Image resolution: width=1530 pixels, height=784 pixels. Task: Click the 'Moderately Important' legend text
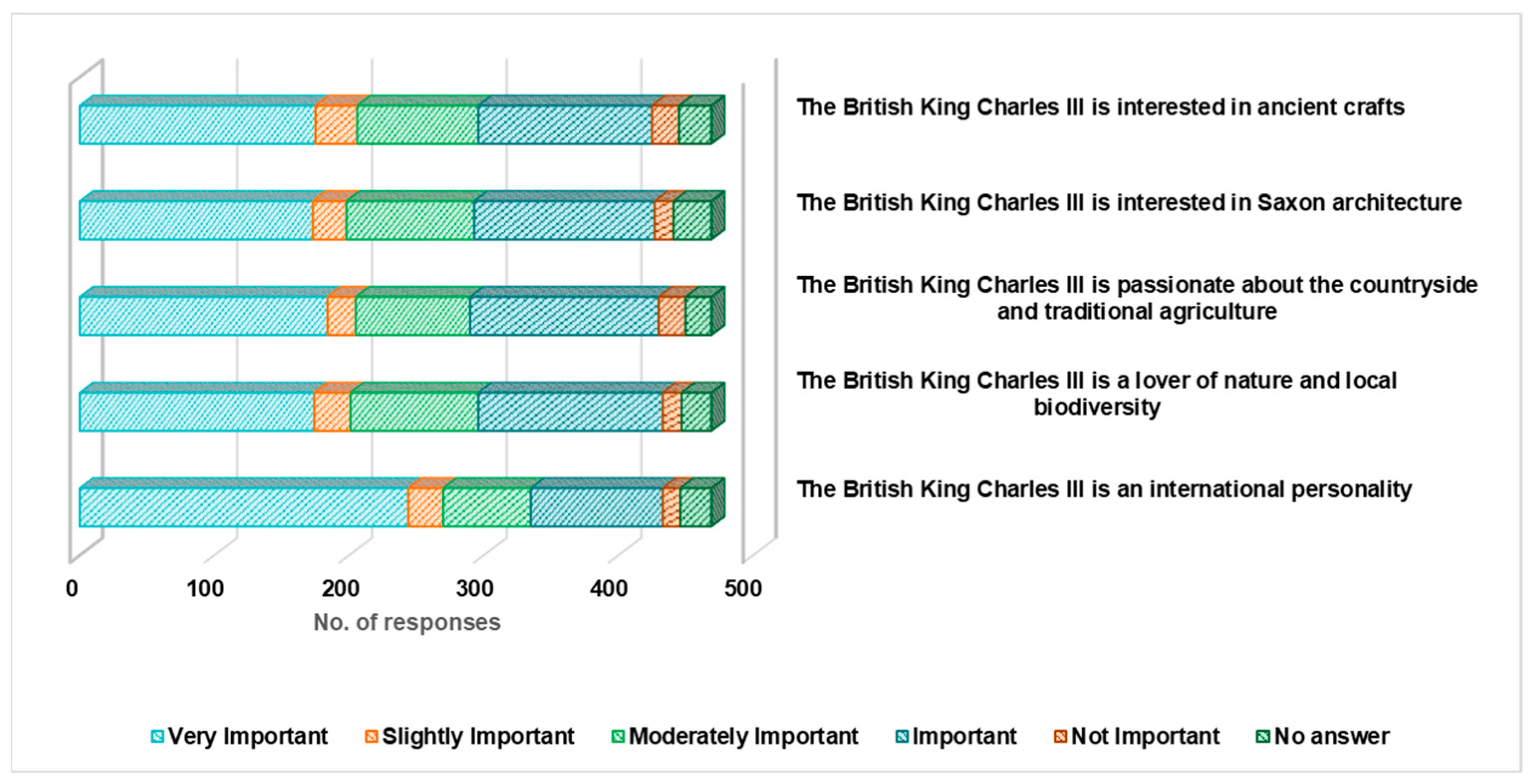click(743, 737)
